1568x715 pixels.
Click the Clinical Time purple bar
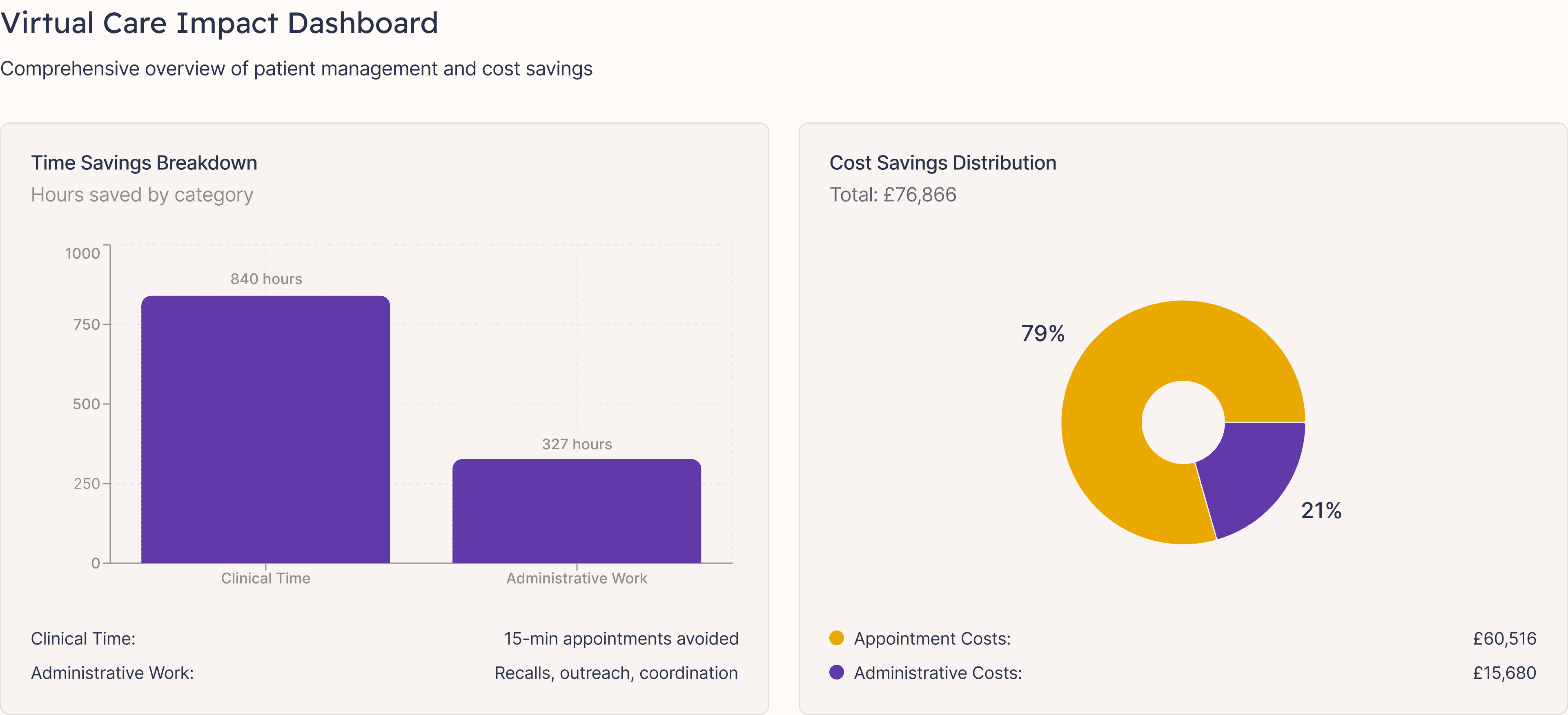[265, 429]
